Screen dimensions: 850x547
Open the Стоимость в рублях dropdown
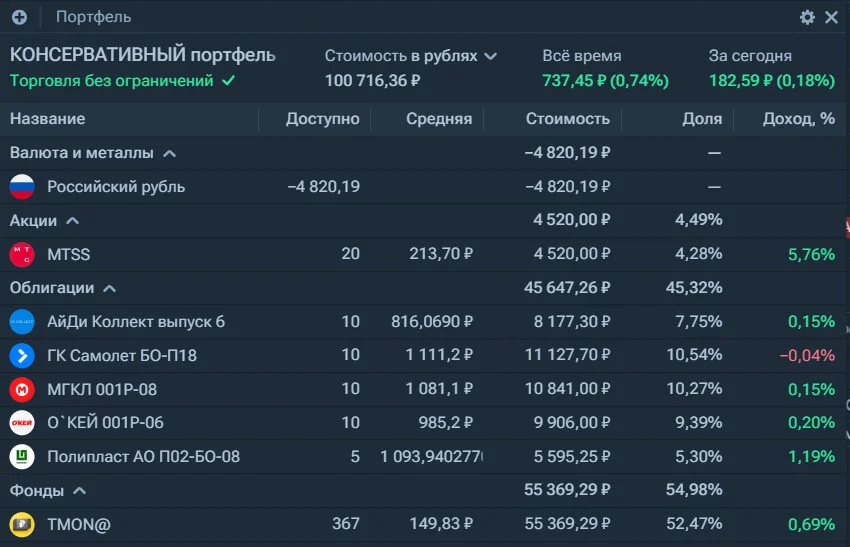[x=410, y=56]
